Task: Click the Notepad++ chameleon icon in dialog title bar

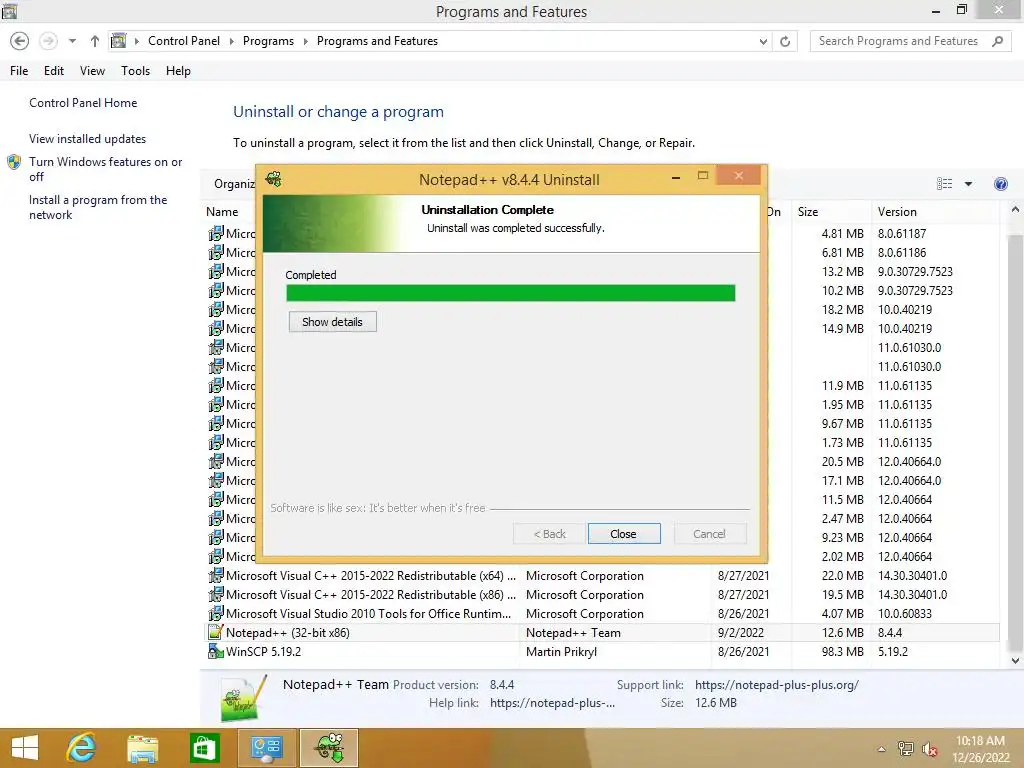Action: click(274, 179)
